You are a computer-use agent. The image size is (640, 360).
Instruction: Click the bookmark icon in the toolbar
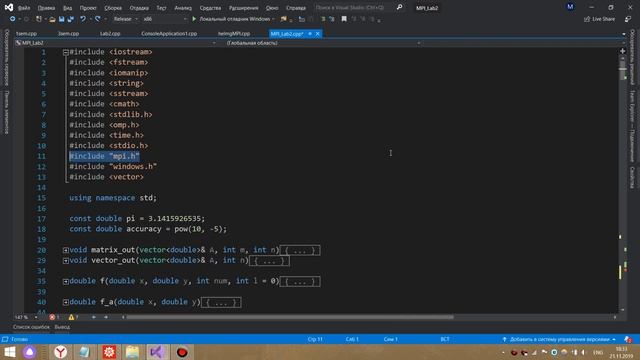tap(344, 19)
